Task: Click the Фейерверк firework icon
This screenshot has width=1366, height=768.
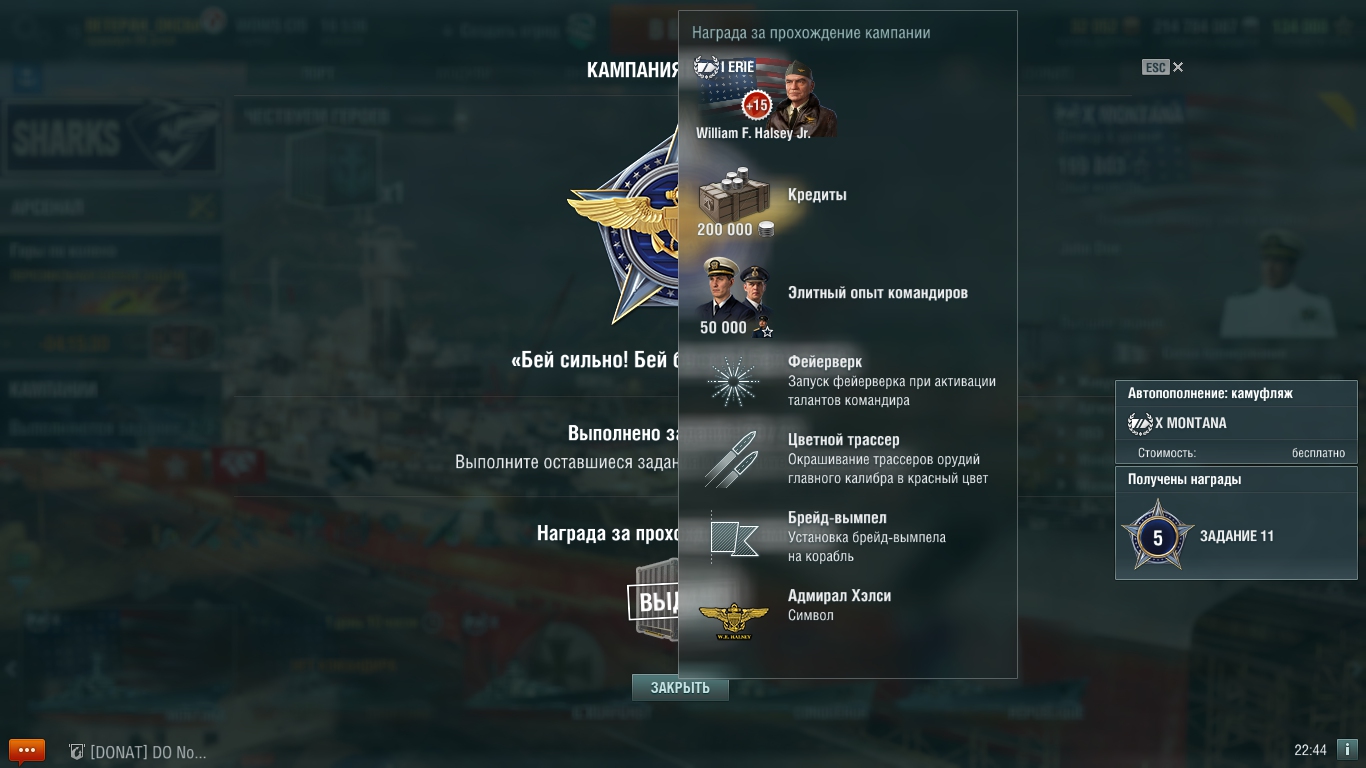Action: (733, 381)
